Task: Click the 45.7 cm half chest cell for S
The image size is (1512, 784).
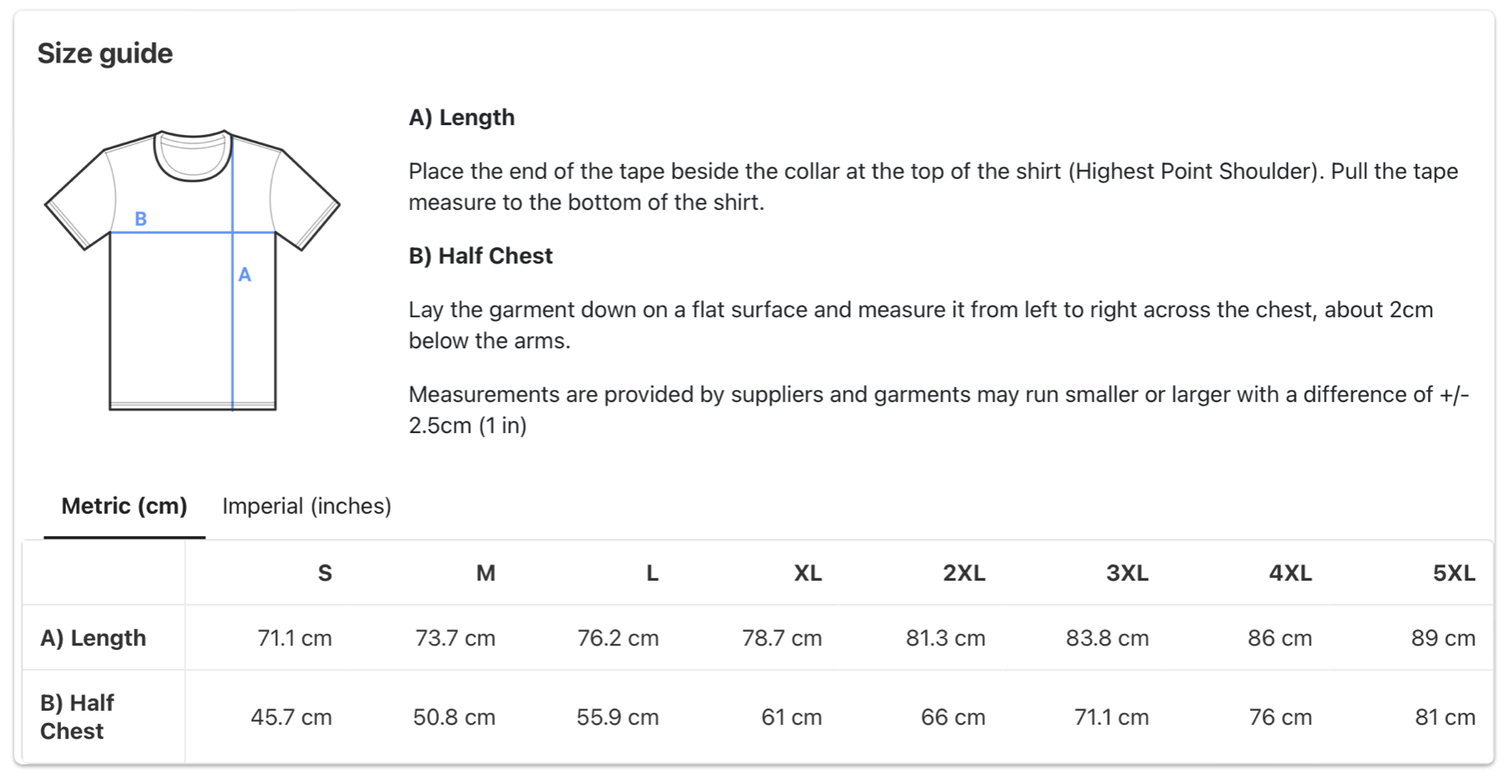Action: pos(292,717)
